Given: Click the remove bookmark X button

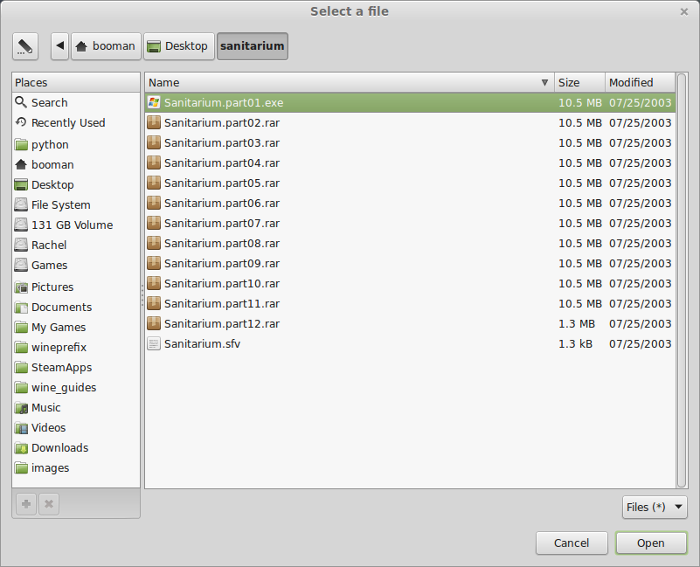Looking at the screenshot, I should [49, 504].
